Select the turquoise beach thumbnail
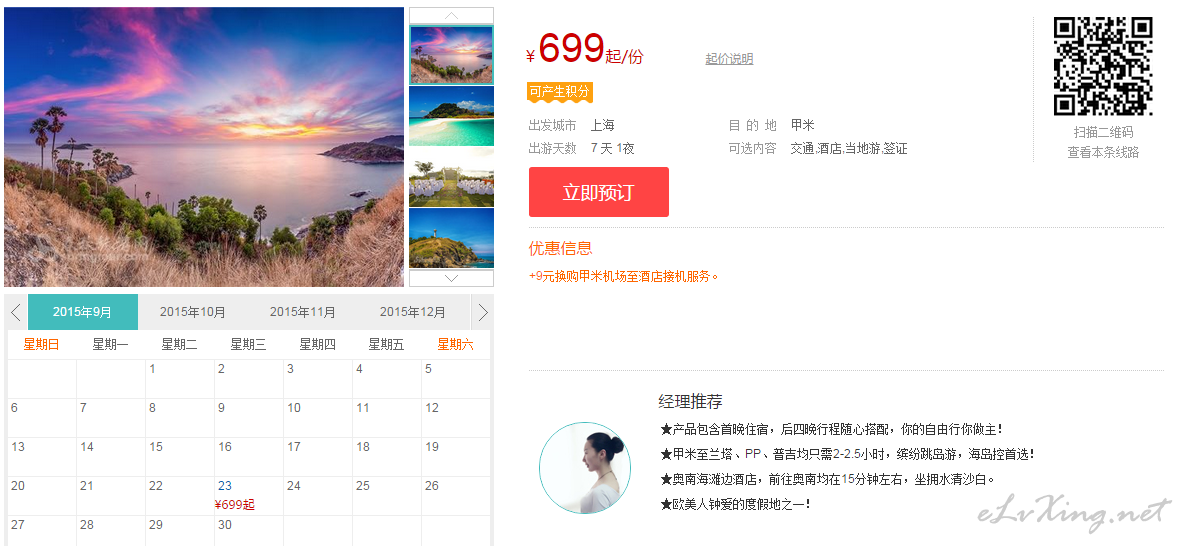The width and height of the screenshot is (1182, 546). click(452, 115)
